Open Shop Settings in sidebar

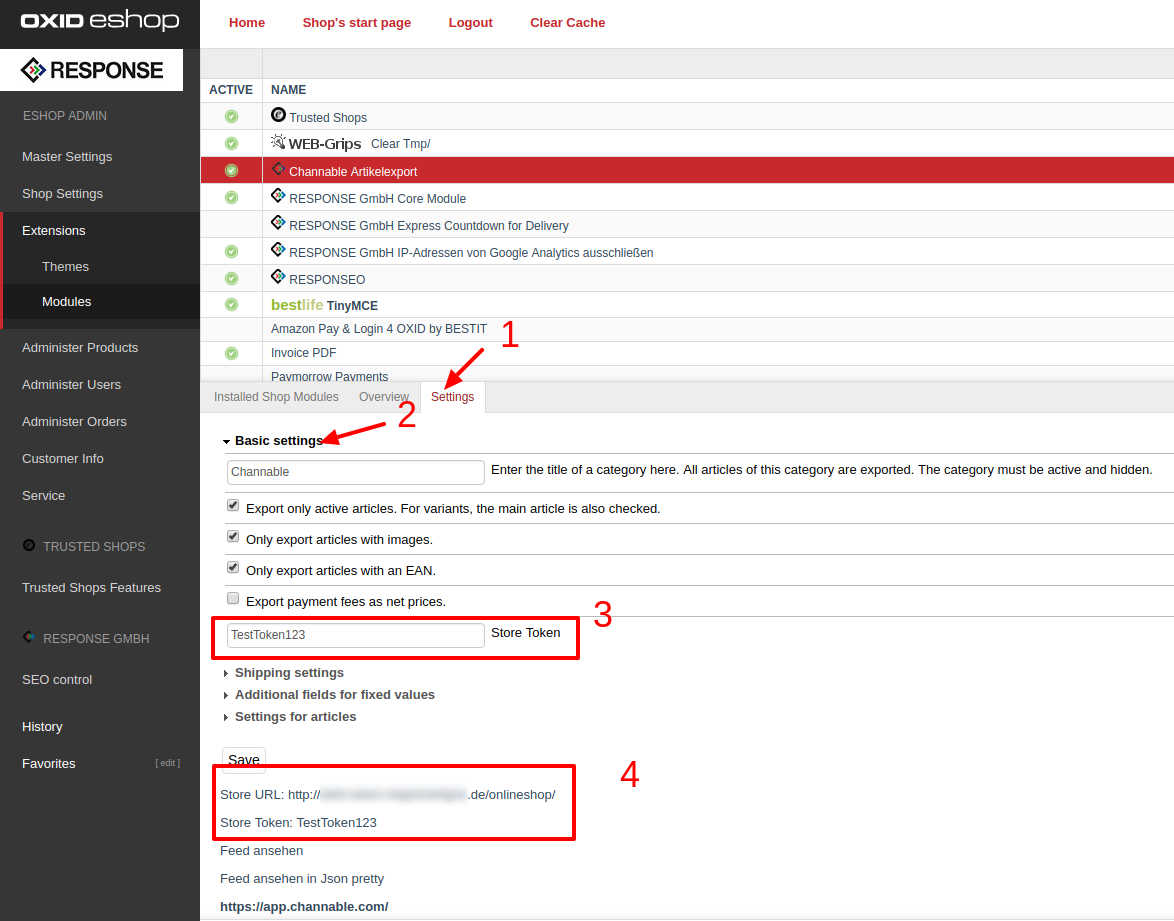pos(62,193)
